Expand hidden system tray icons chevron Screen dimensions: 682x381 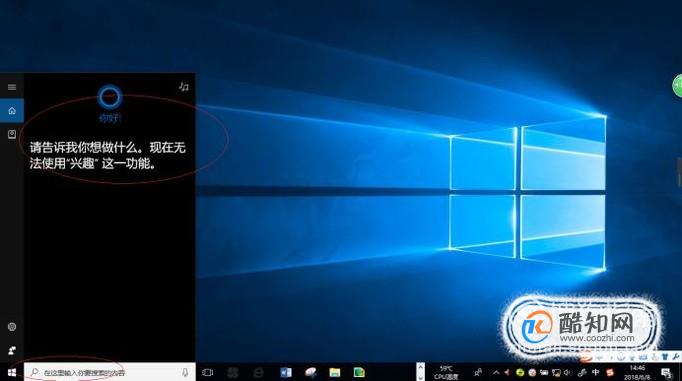point(496,373)
